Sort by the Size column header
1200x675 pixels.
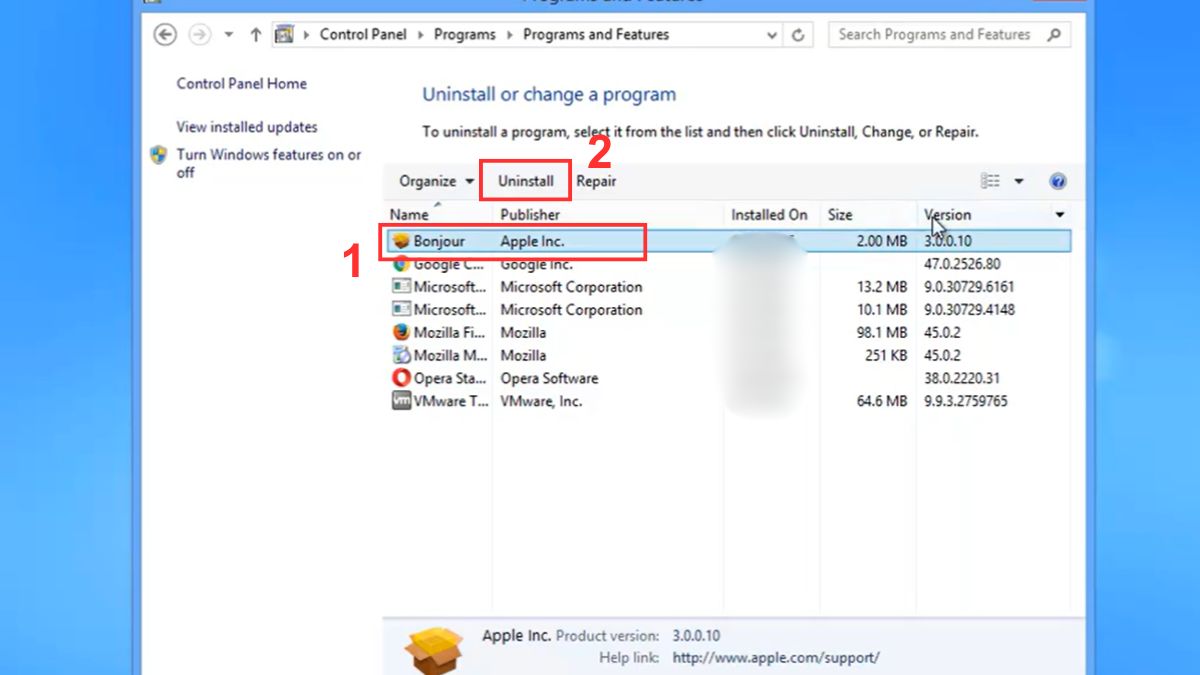[x=840, y=215]
